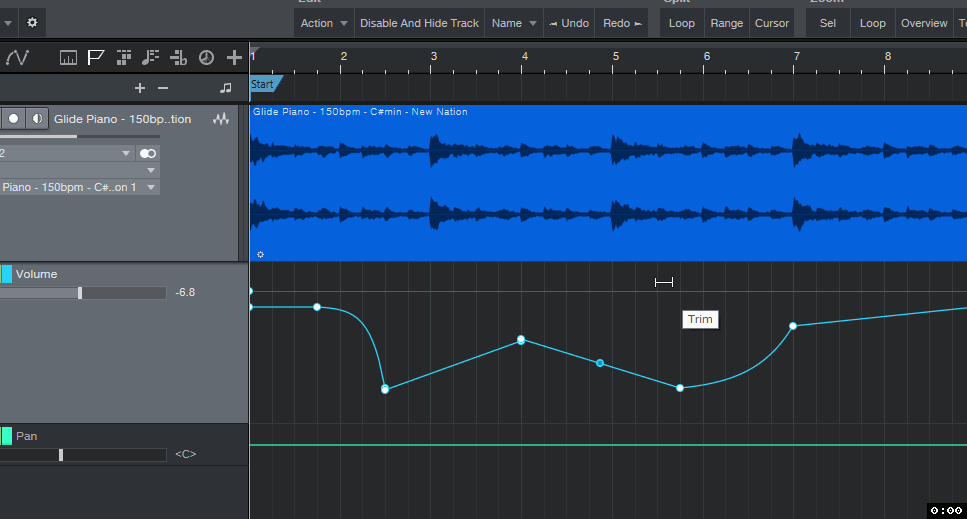Screen dimensions: 967x519
Task: Click the Split Loop button
Action: pos(681,23)
